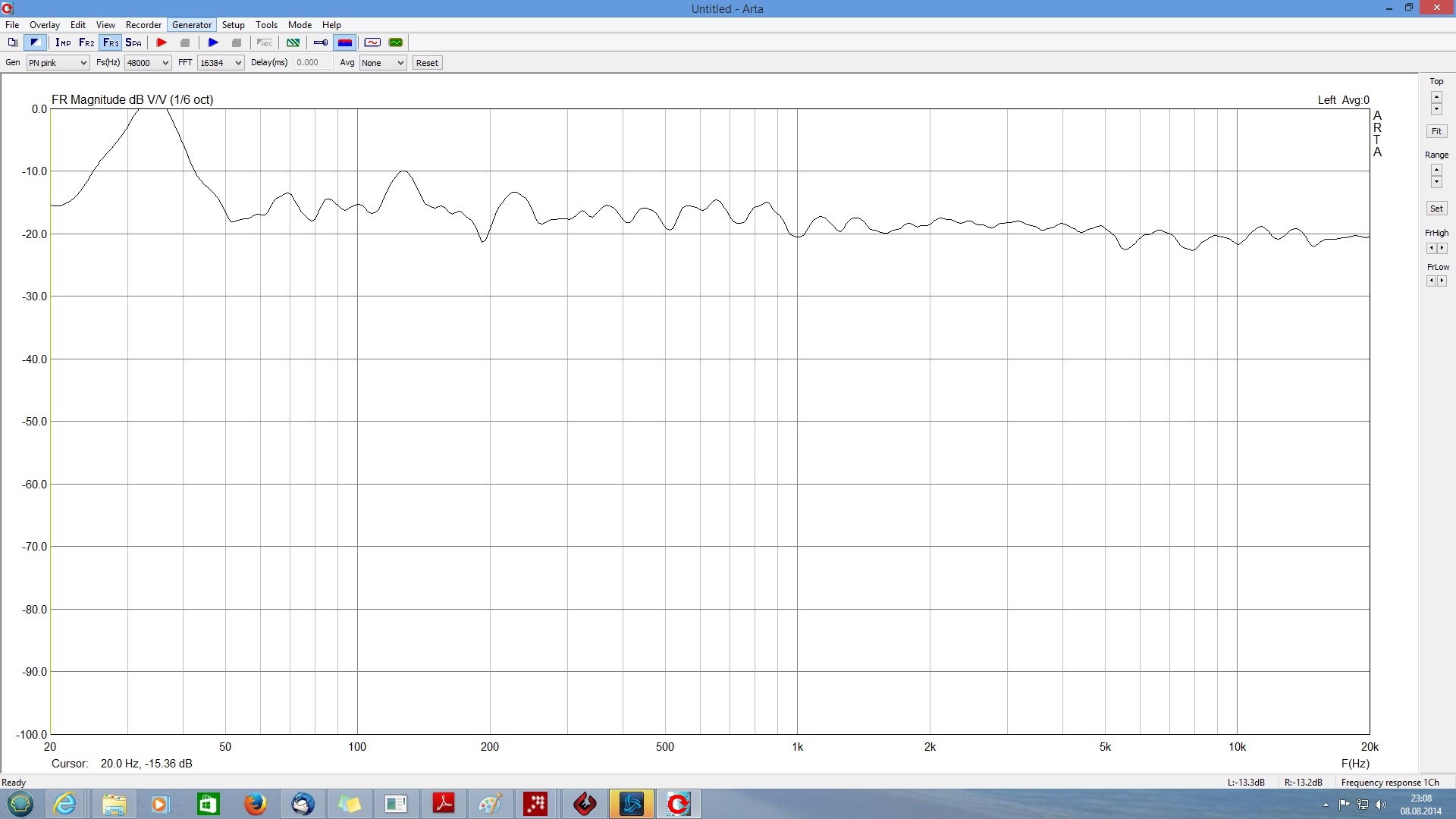Click the FrLow left arrow
Screen dimensions: 1456x819
[x=1431, y=281]
